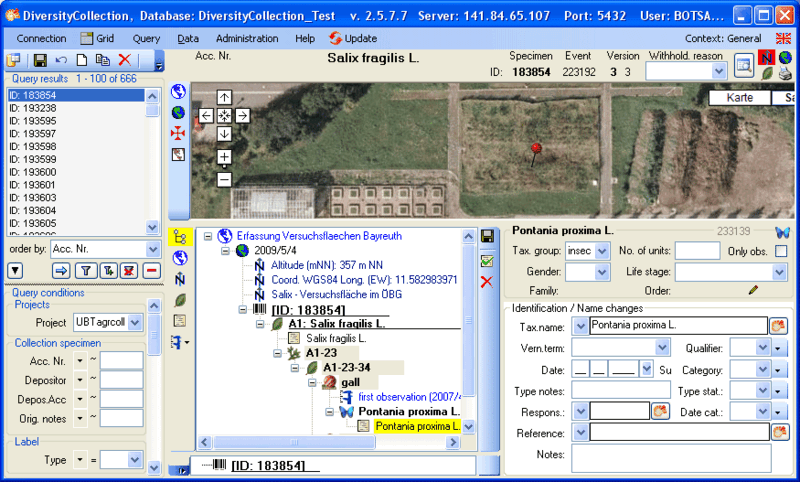Screen dimensions: 800x482
Task: Select ID: 193238 in query results
Action: coord(32,108)
